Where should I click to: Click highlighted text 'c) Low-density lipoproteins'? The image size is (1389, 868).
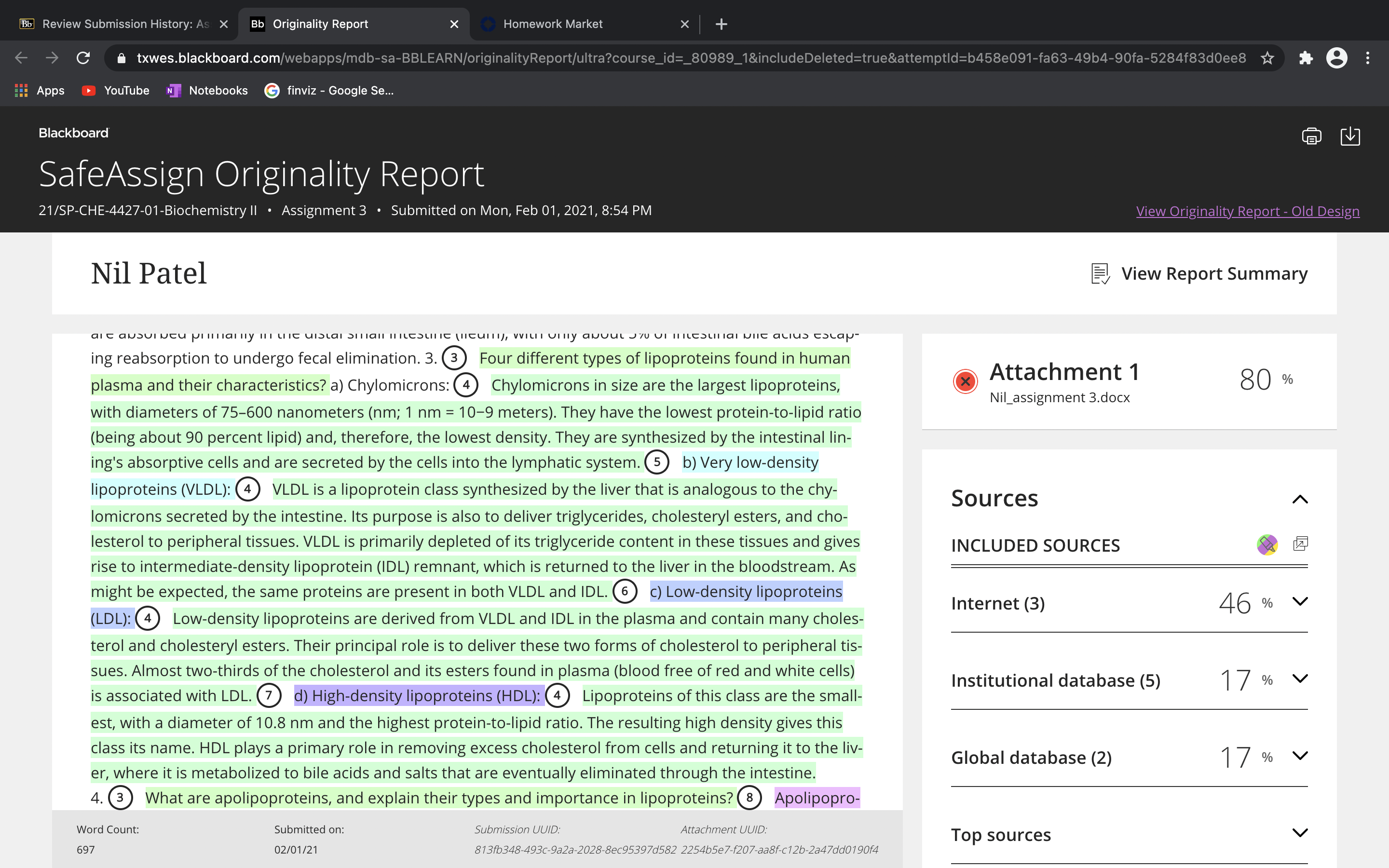746,591
